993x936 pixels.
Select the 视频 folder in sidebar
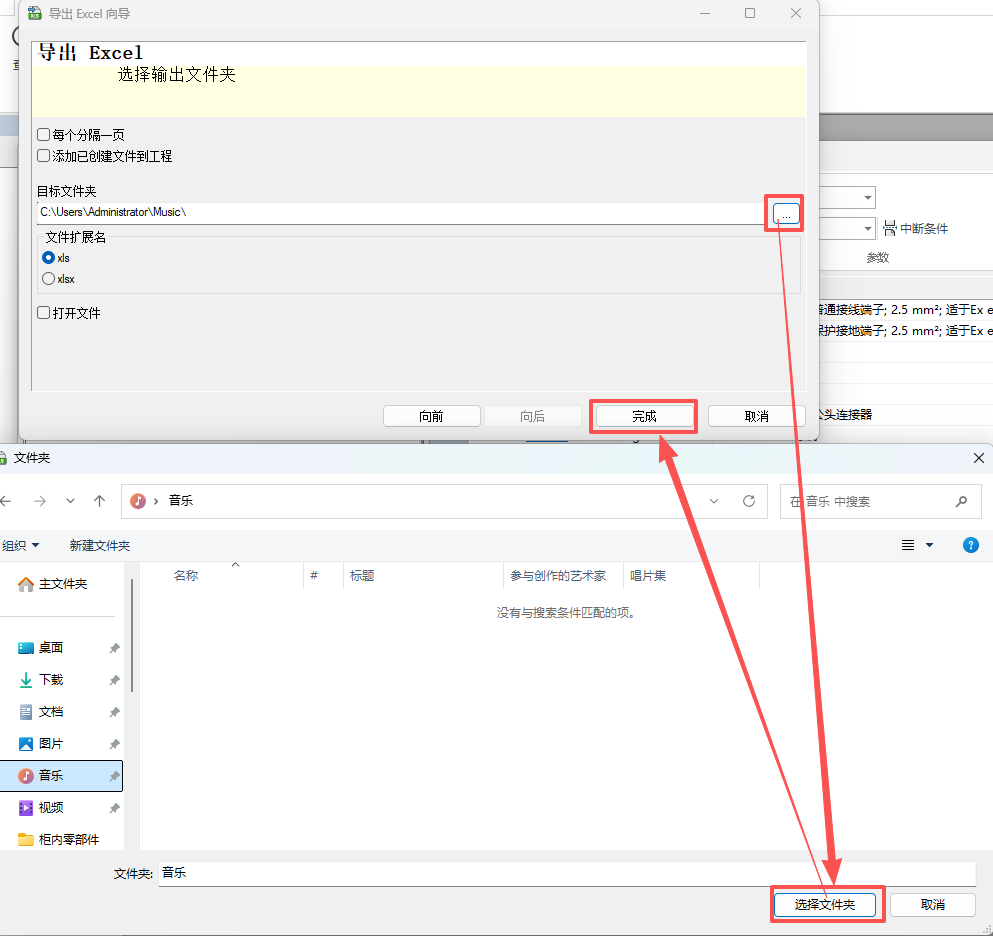[50, 808]
